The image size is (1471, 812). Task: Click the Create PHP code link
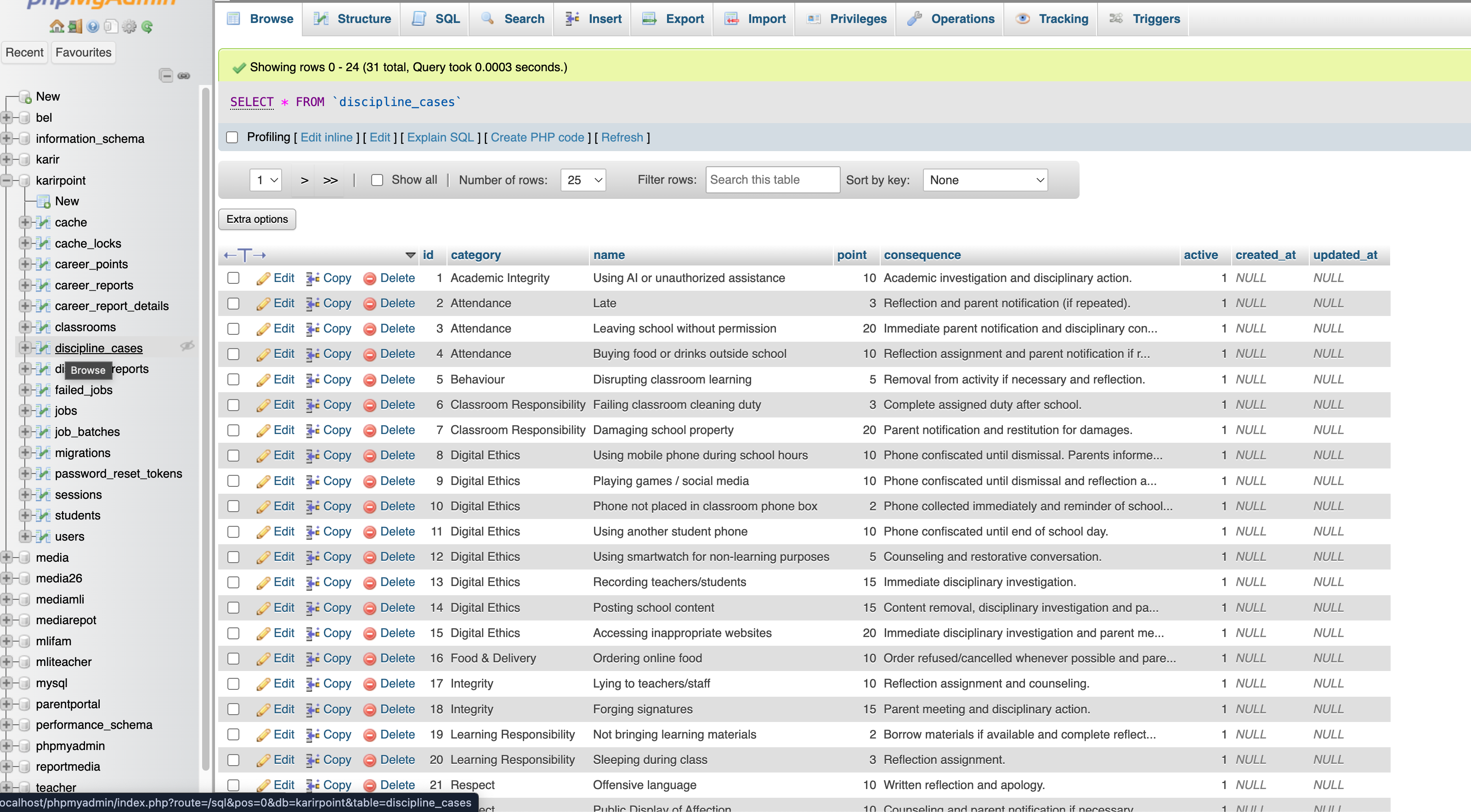(537, 137)
